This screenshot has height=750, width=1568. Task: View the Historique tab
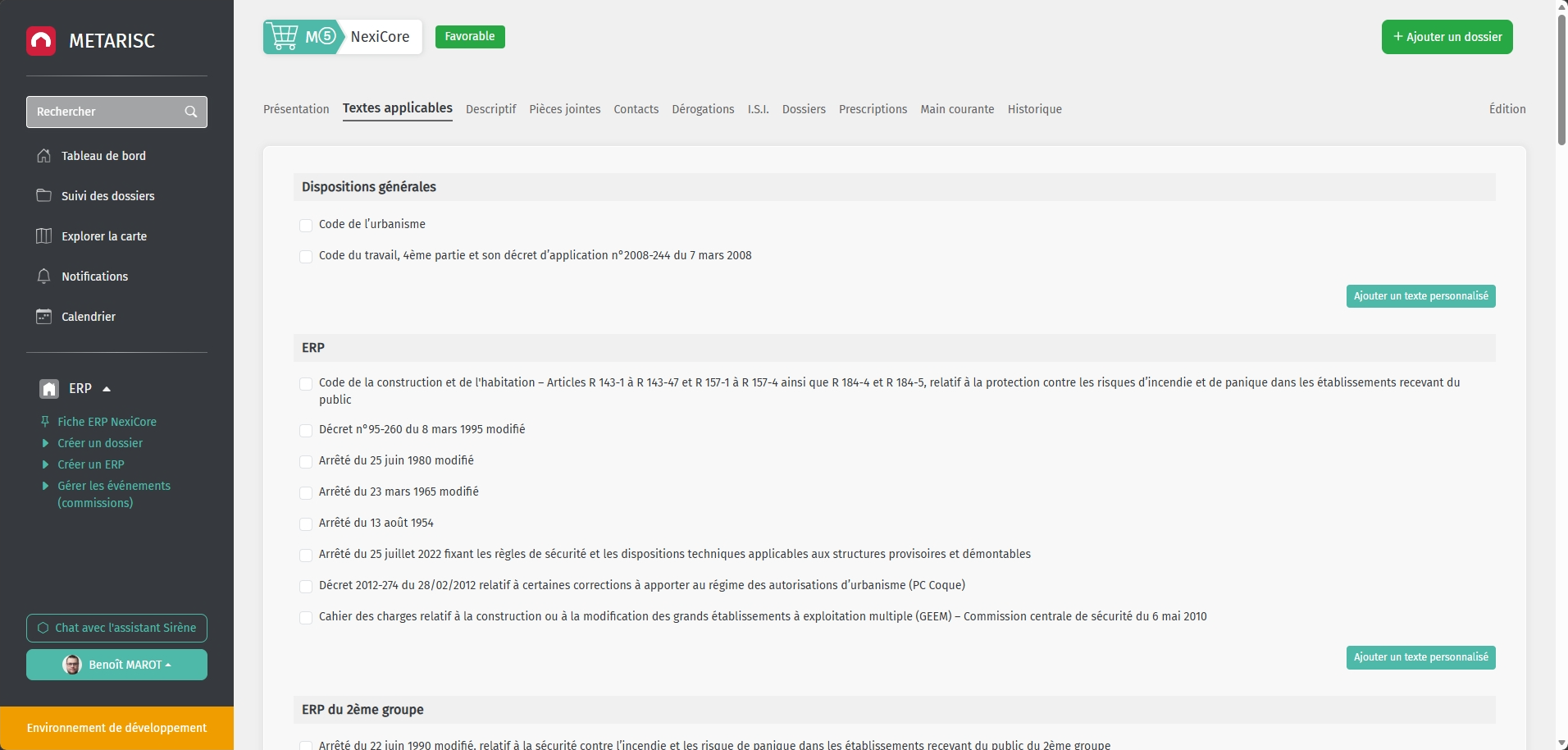point(1035,109)
